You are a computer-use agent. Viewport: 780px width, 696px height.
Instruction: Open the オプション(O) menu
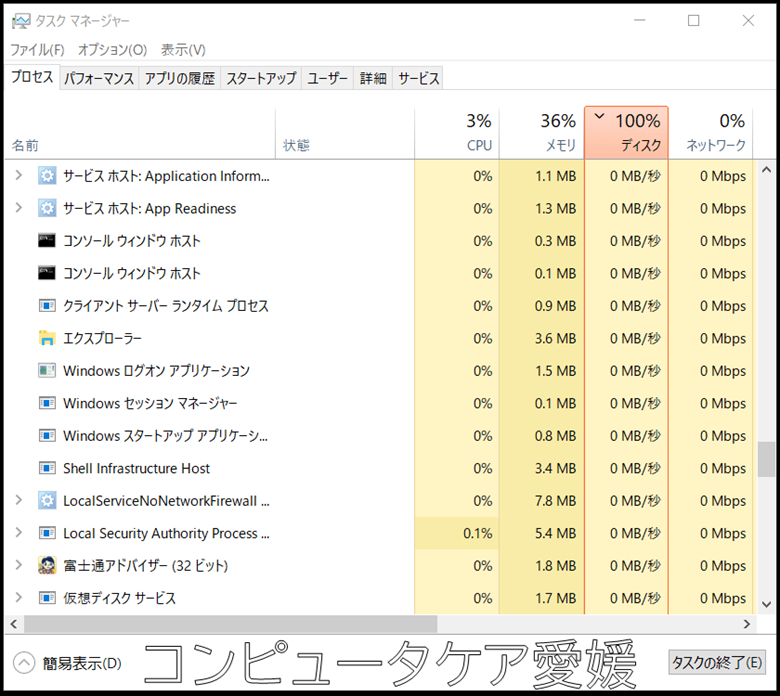112,50
